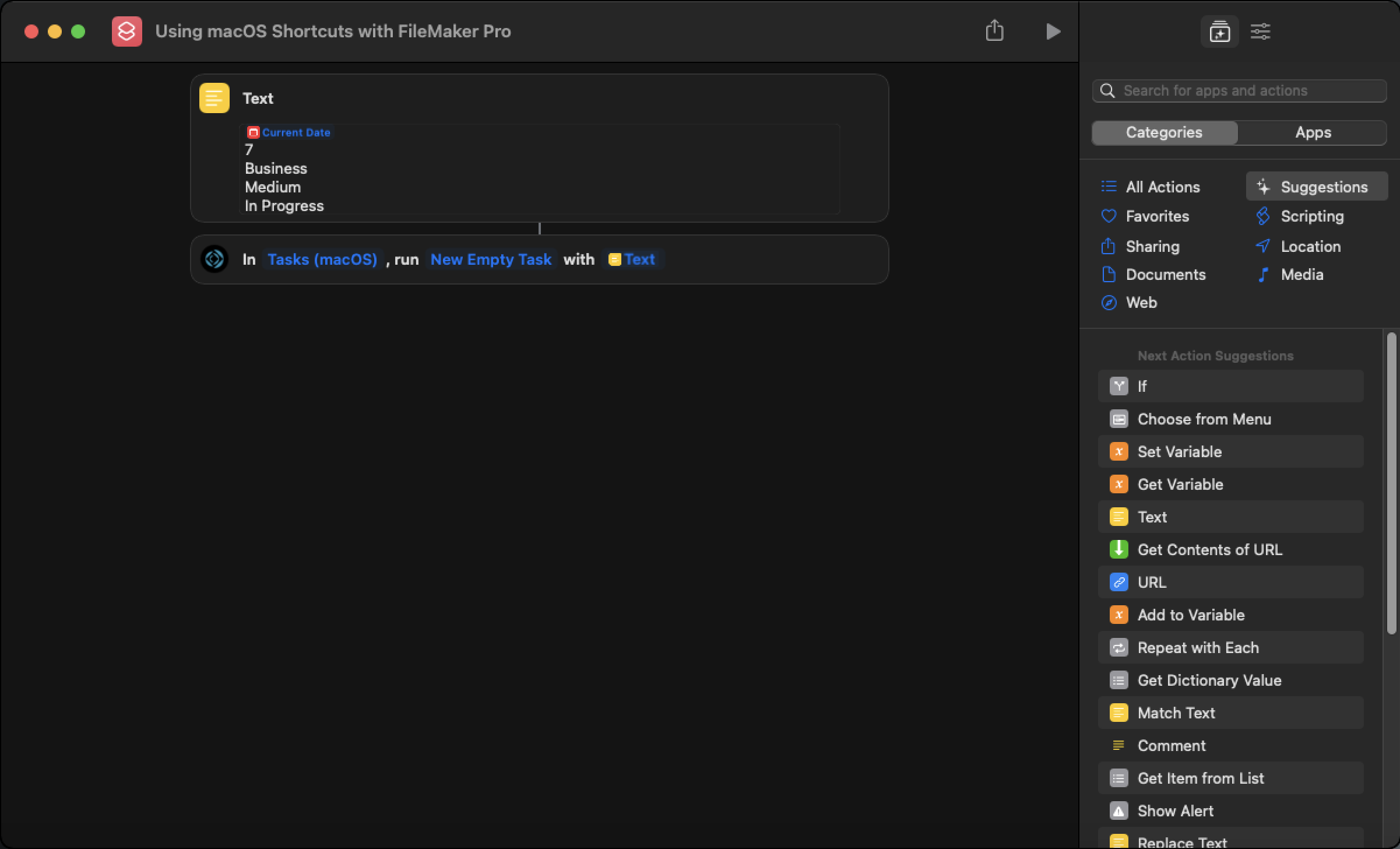Select the Media category
1400x849 pixels.
click(x=1301, y=274)
